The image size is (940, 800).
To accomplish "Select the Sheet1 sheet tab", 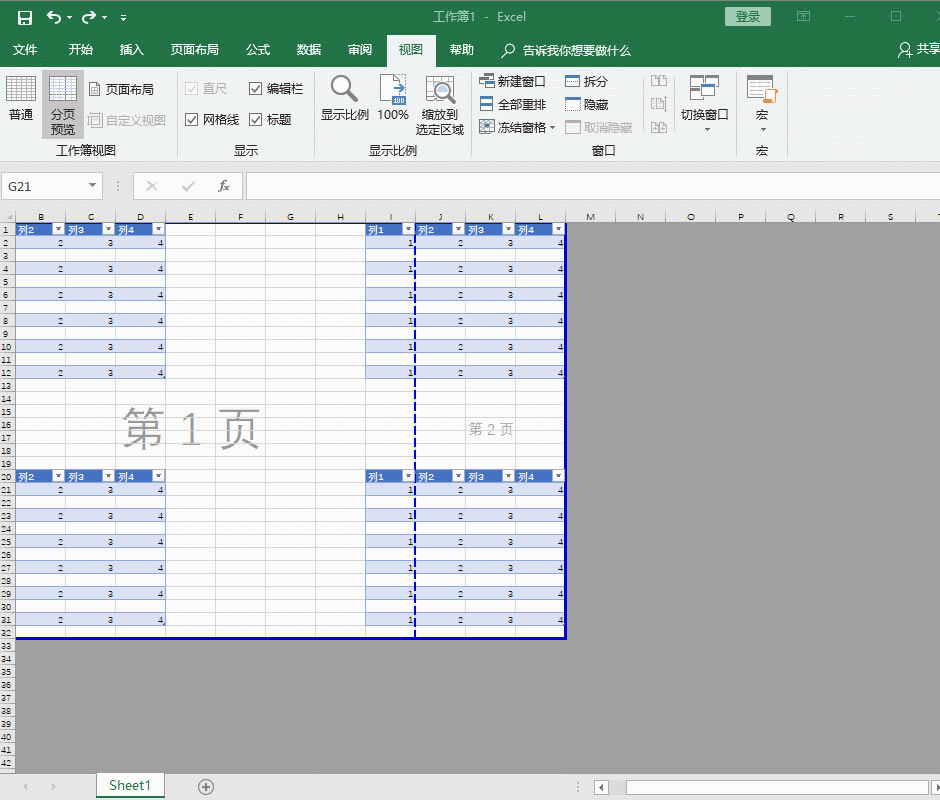I will pyautogui.click(x=129, y=786).
